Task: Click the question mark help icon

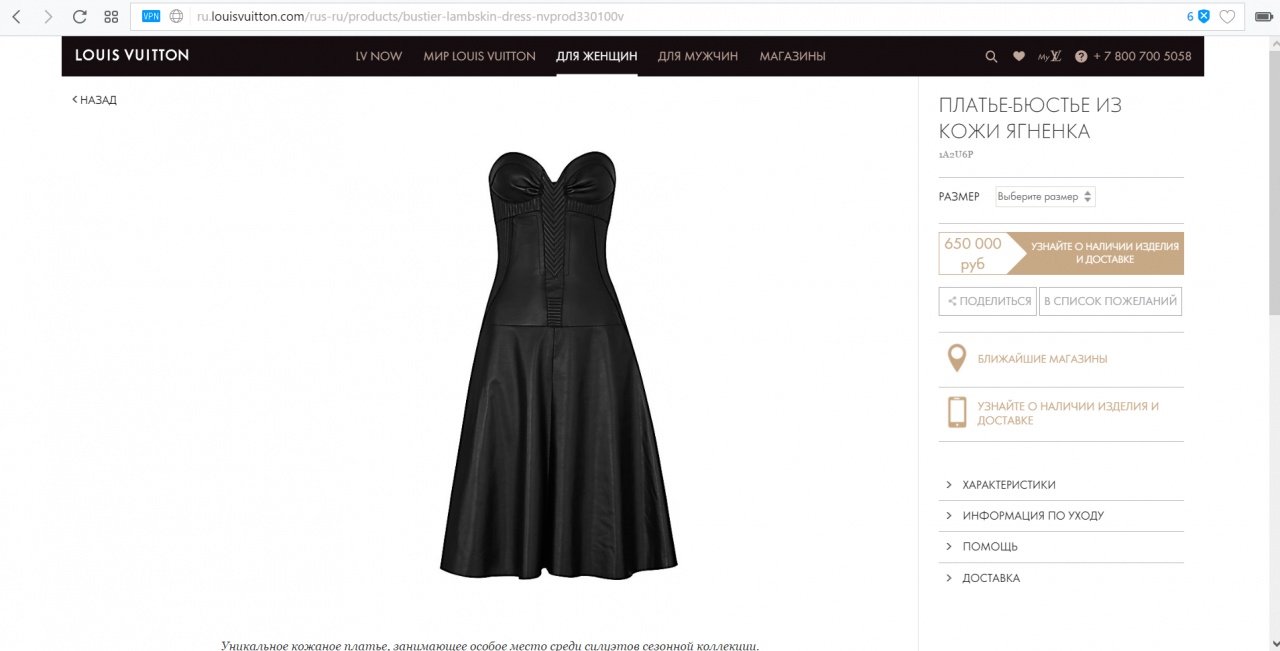Action: [x=1081, y=57]
